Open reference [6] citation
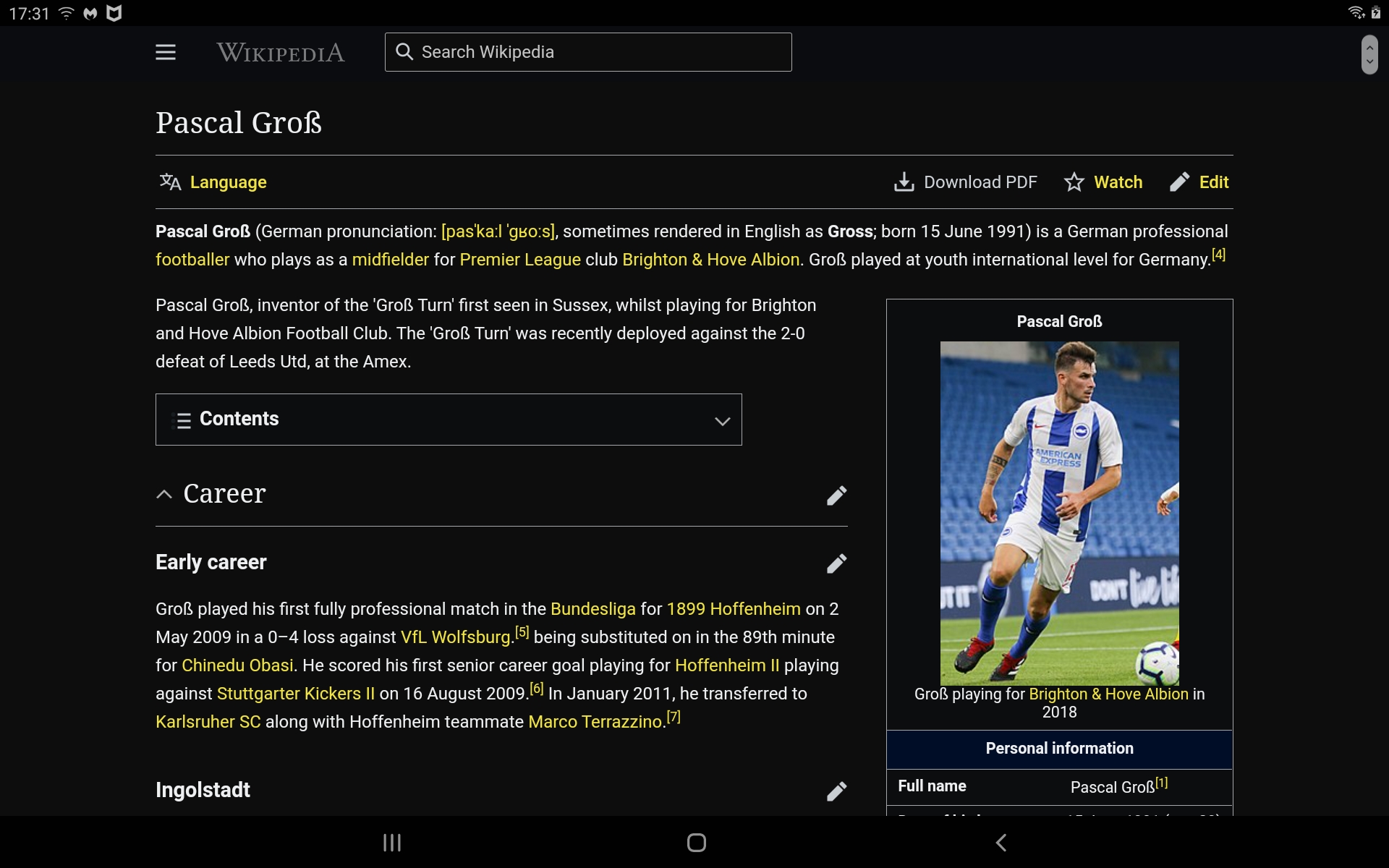 pos(537,689)
